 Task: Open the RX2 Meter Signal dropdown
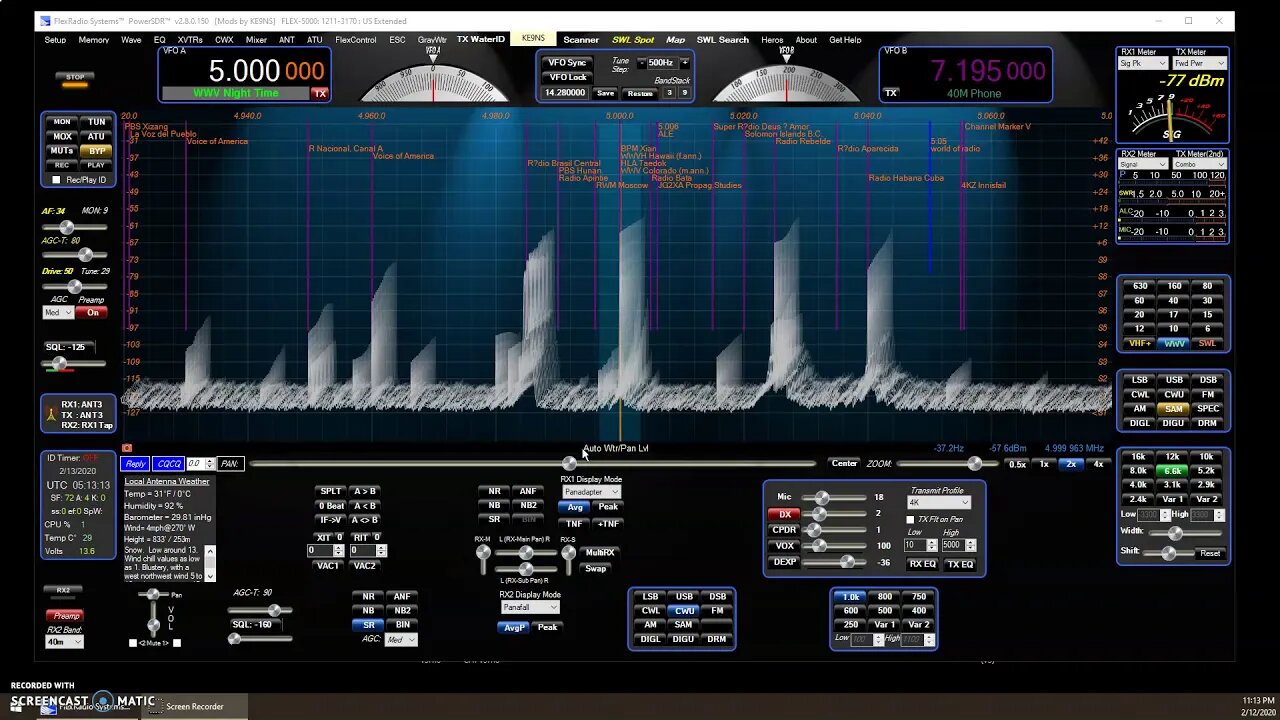coord(1143,164)
